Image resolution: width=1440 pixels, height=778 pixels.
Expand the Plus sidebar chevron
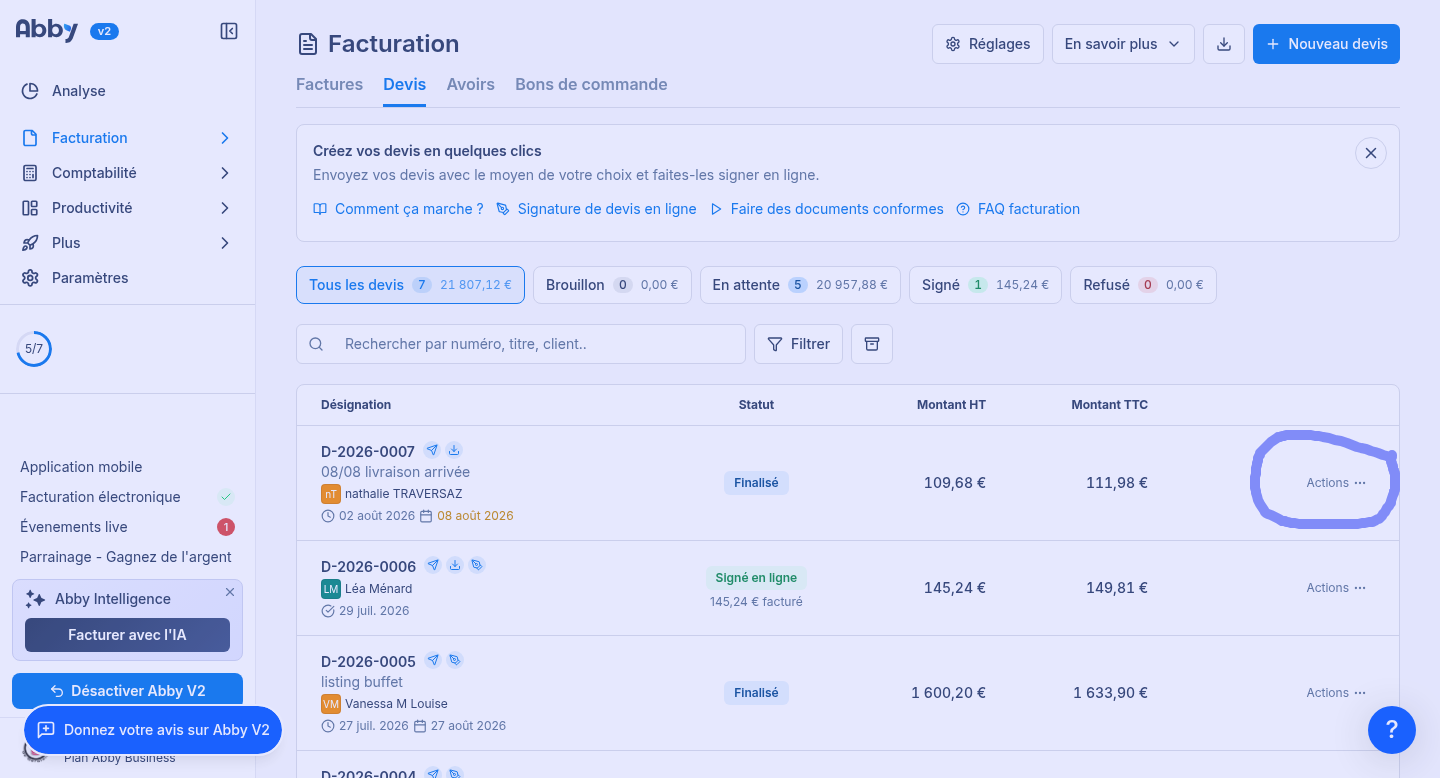(225, 243)
